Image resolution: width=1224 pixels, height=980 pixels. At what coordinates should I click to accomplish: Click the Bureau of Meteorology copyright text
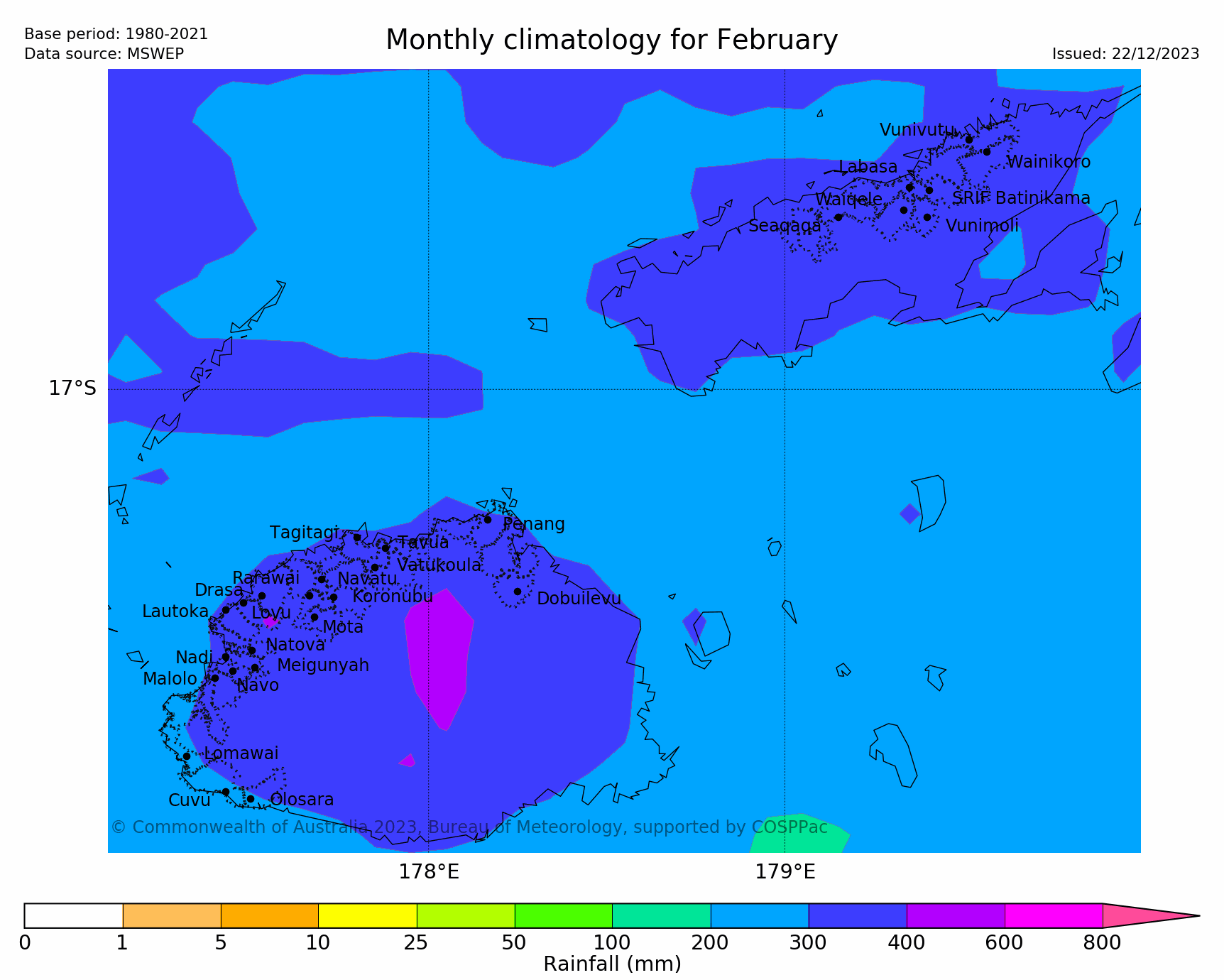click(x=469, y=827)
